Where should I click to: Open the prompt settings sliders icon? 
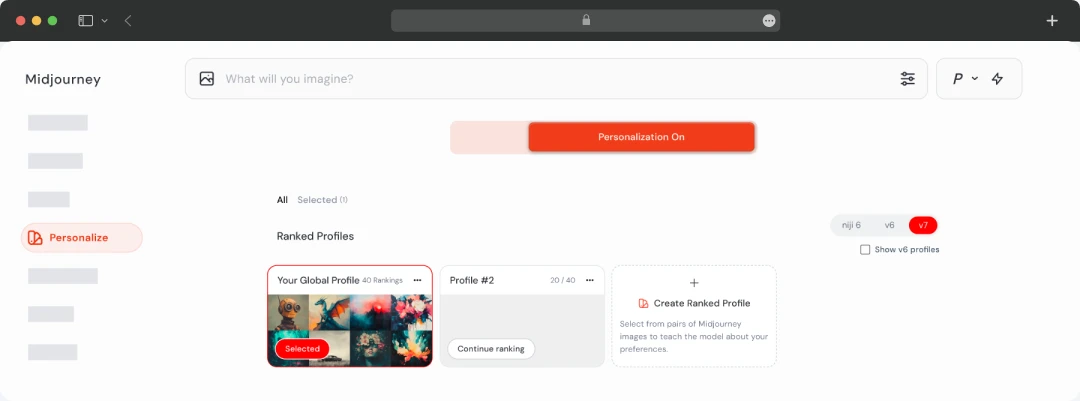[908, 79]
